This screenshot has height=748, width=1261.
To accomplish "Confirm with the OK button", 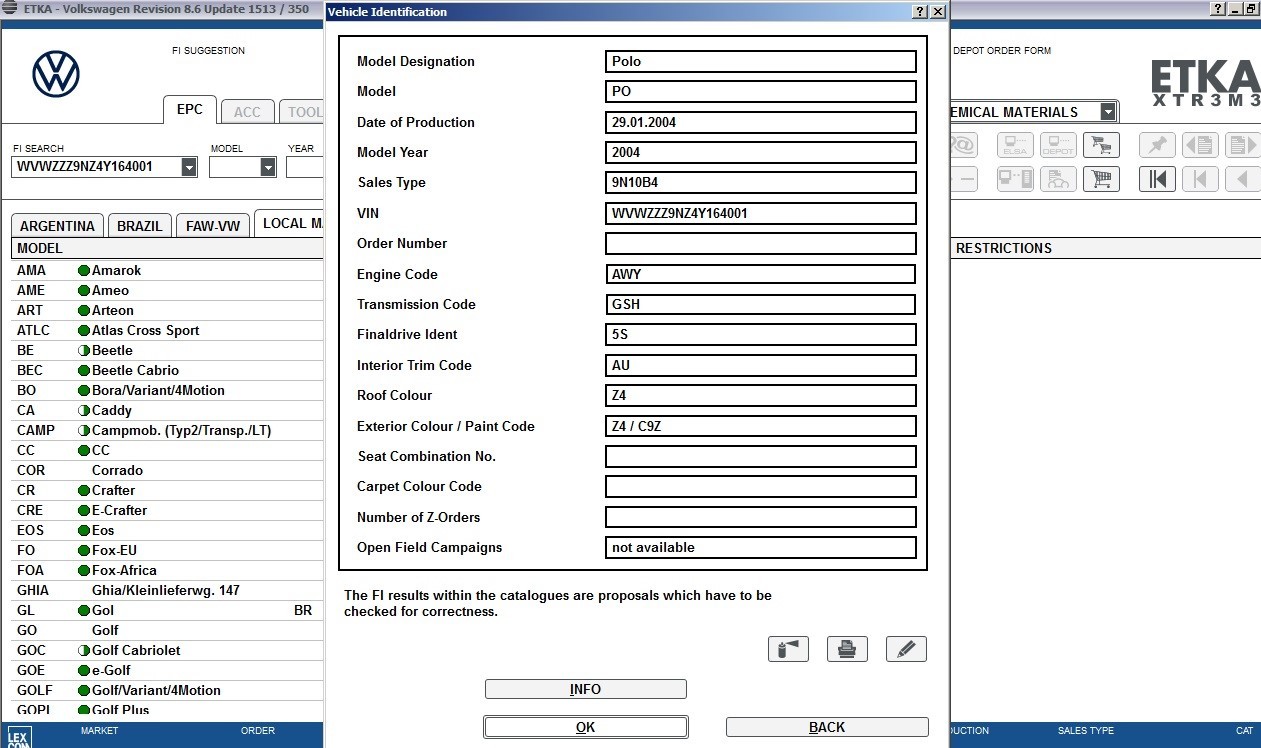I will point(585,726).
